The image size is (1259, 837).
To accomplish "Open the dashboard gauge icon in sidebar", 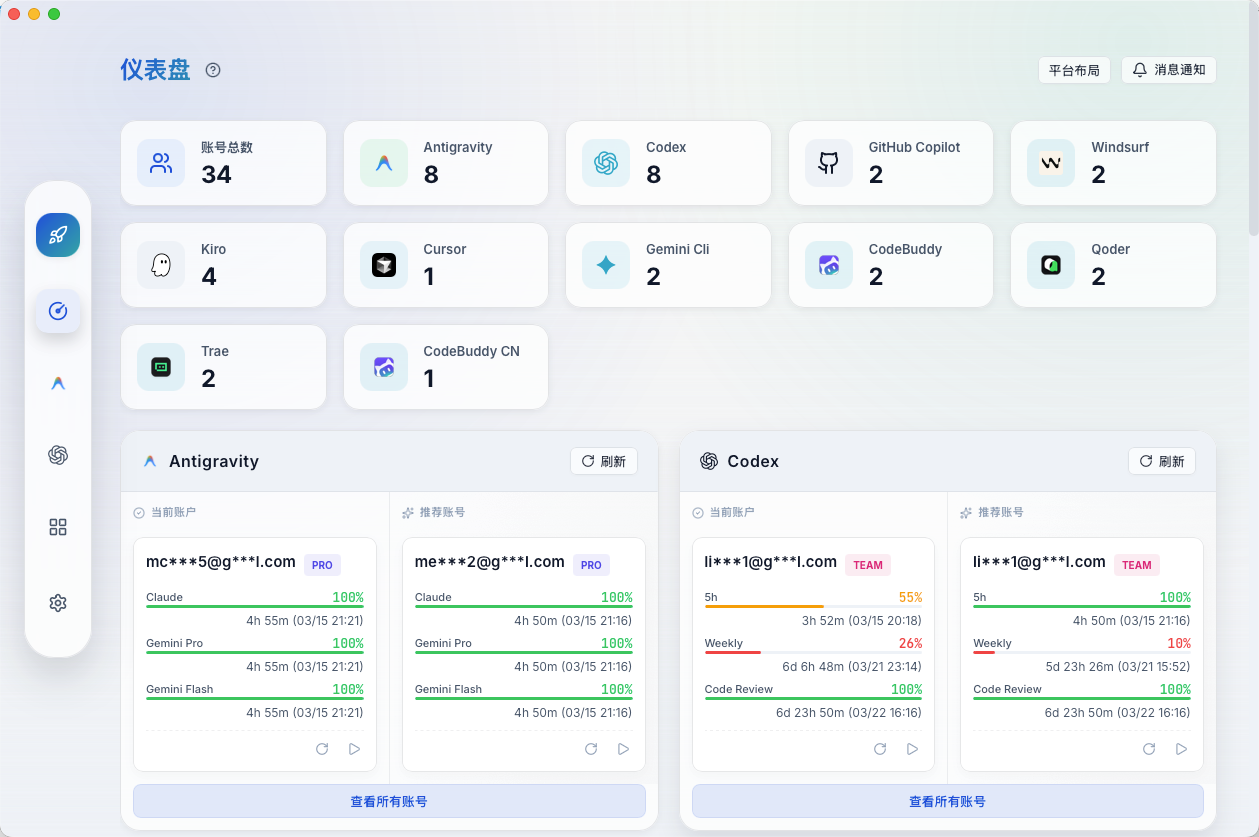I will [x=57, y=311].
